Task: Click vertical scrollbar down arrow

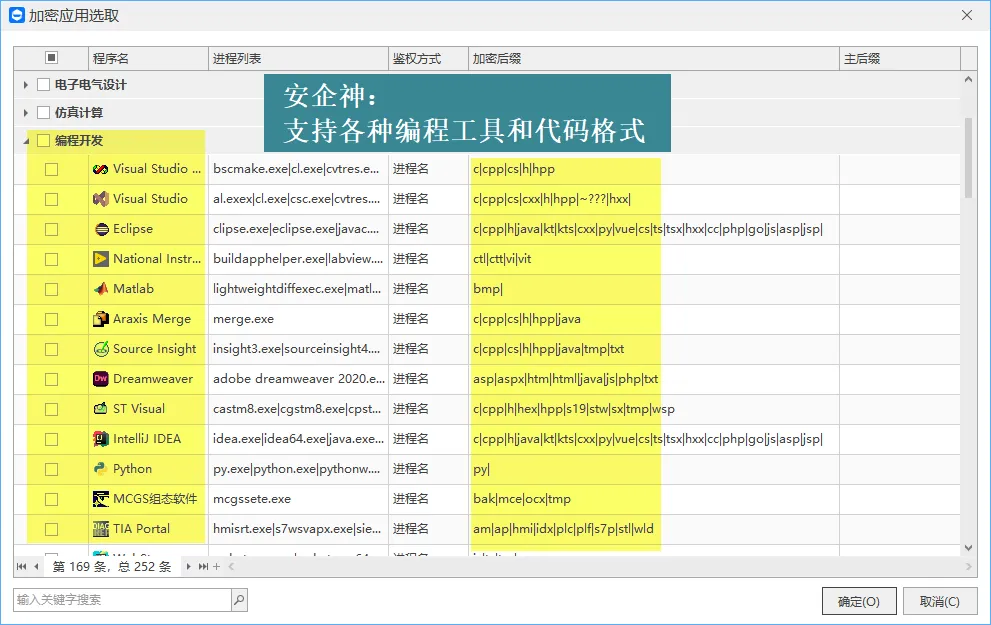Action: click(x=968, y=548)
